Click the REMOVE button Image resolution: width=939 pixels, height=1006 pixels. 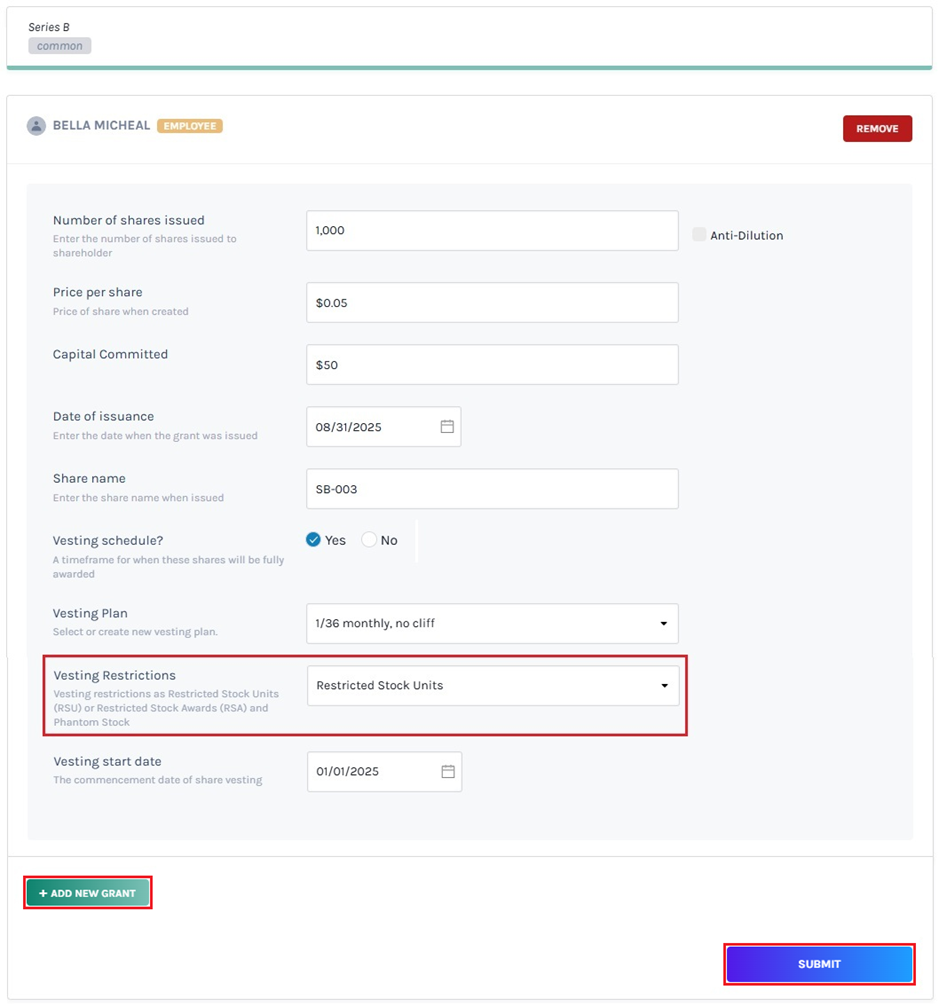click(x=877, y=128)
